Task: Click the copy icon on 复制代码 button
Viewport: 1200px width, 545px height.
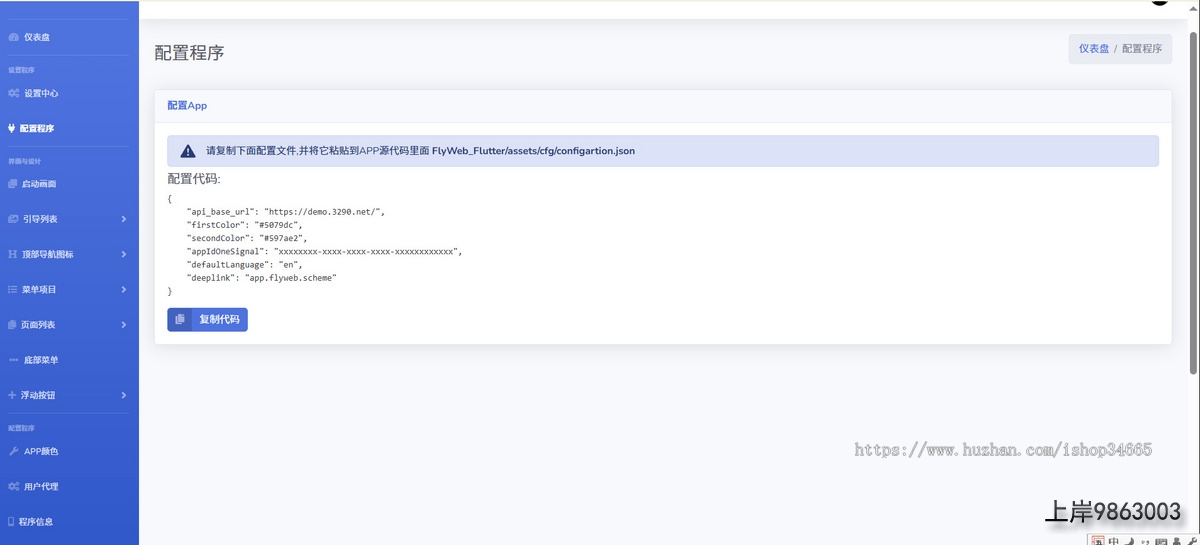Action: click(x=180, y=319)
